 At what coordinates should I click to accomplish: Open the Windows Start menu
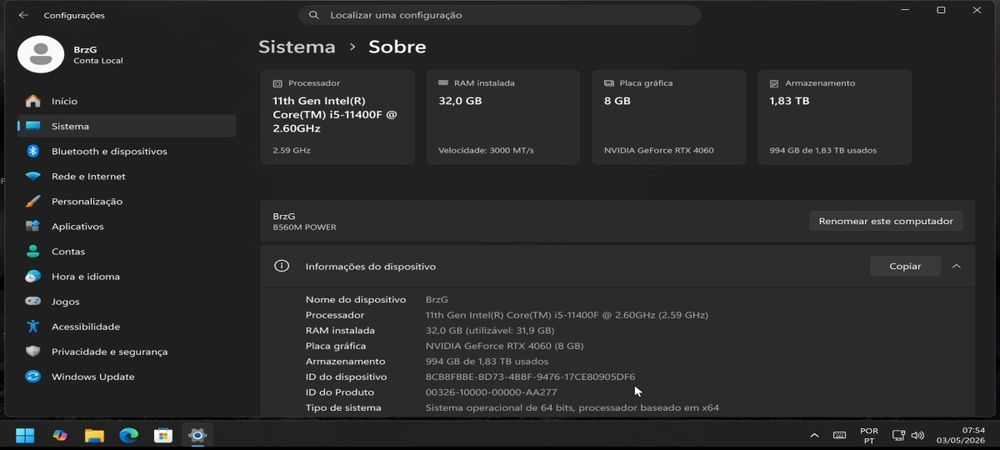pos(25,436)
